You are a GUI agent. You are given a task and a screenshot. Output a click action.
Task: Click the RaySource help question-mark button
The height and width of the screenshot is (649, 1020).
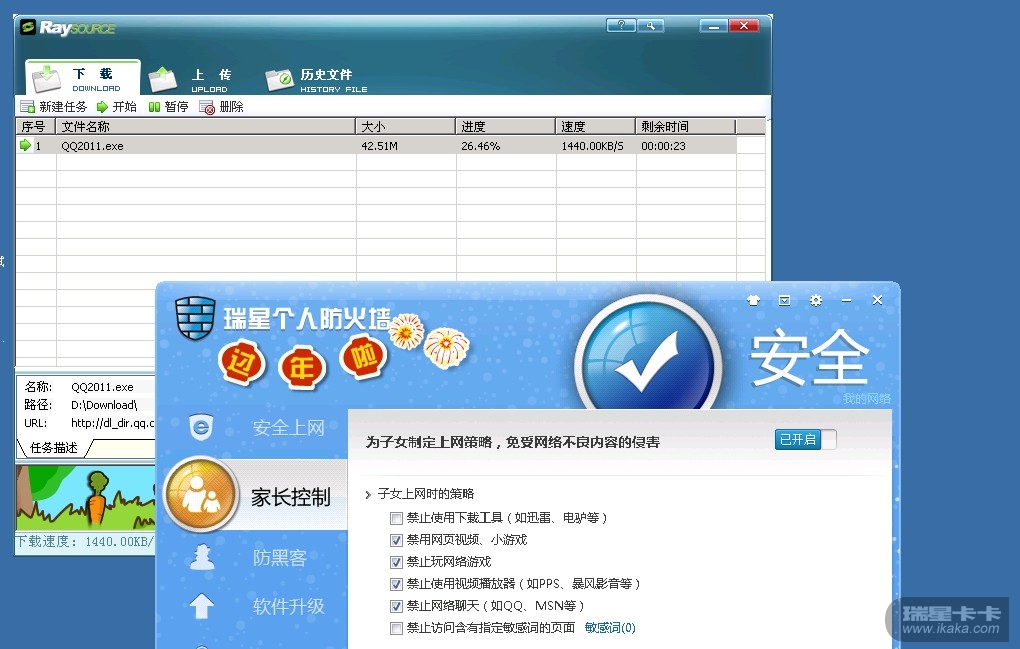pos(621,25)
